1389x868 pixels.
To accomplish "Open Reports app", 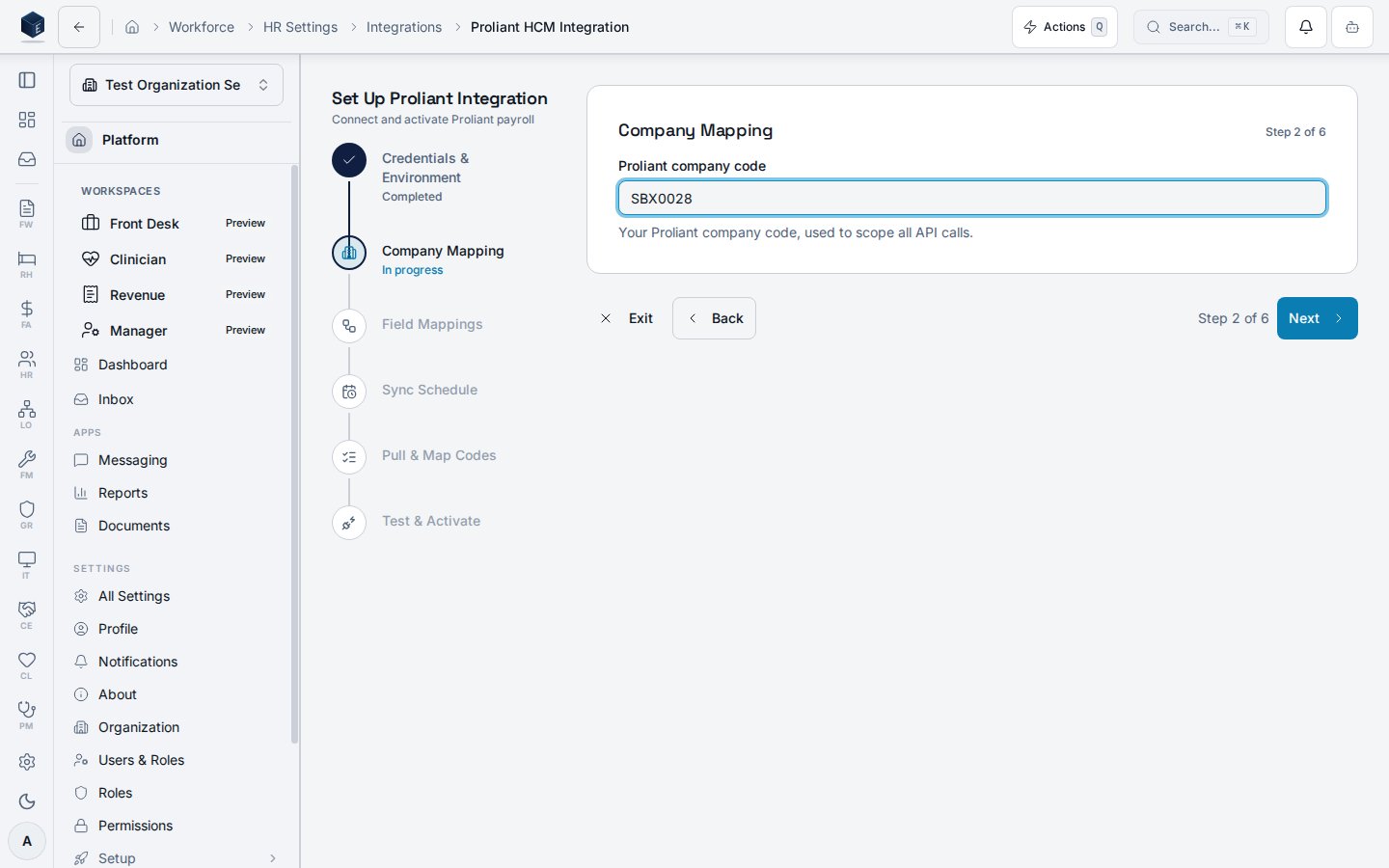I will (177, 493).
